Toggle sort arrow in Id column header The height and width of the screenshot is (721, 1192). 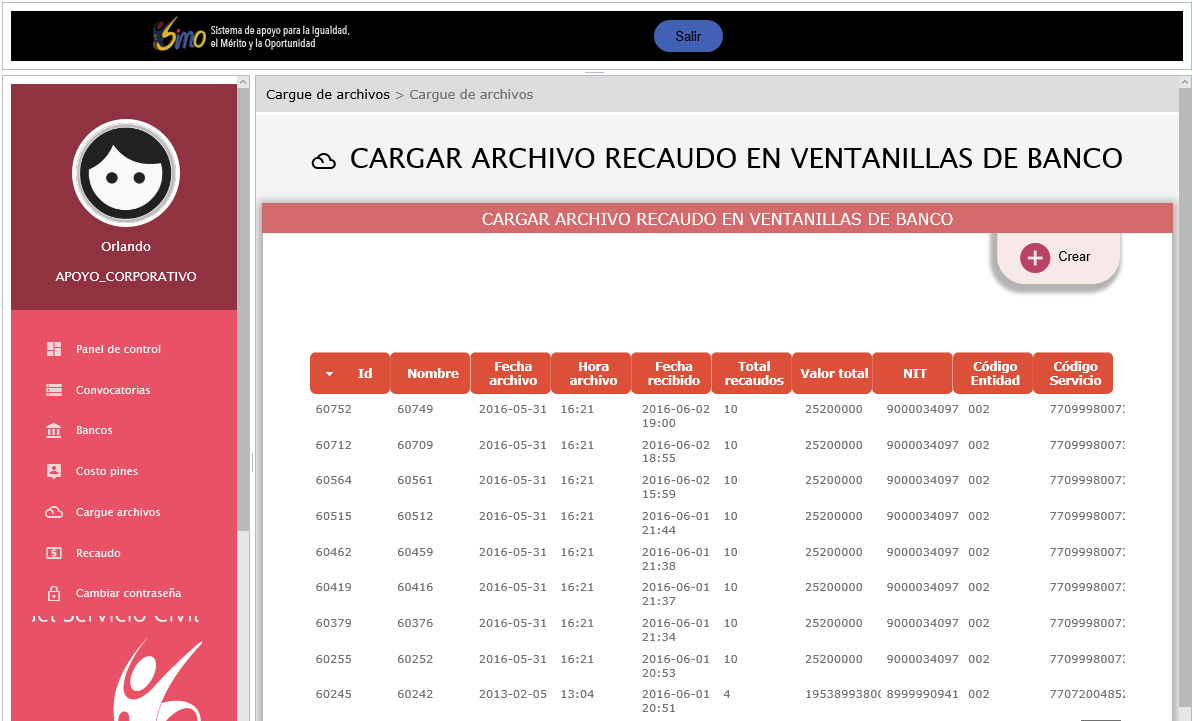point(330,374)
